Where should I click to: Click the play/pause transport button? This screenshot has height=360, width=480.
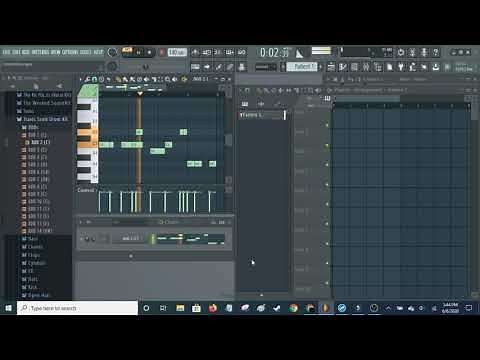click(139, 52)
